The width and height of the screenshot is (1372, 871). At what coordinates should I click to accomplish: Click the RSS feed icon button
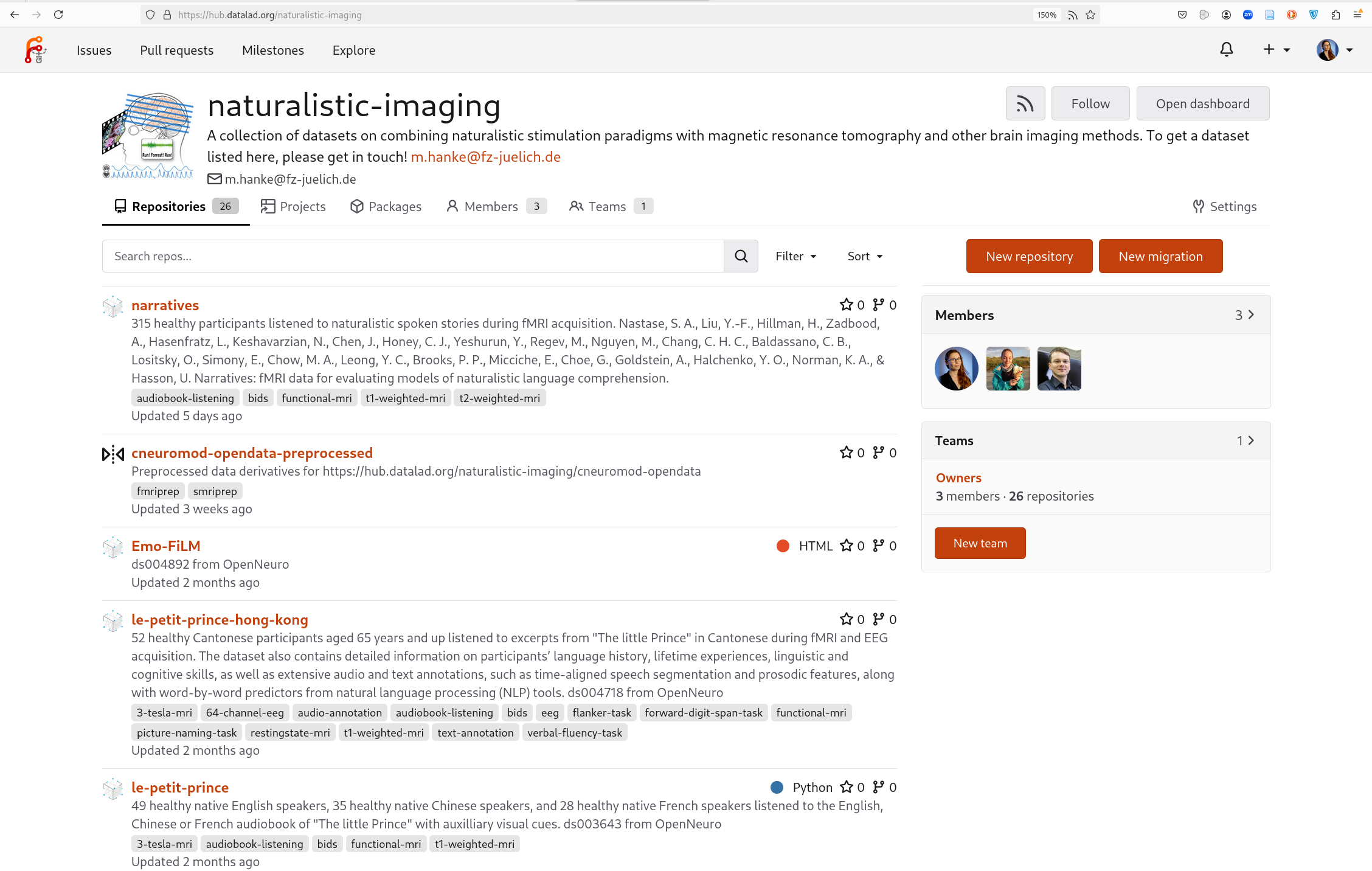coord(1025,104)
